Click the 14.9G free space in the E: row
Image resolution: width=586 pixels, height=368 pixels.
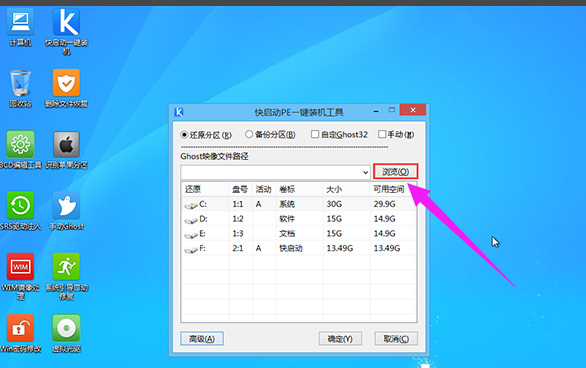tap(384, 234)
